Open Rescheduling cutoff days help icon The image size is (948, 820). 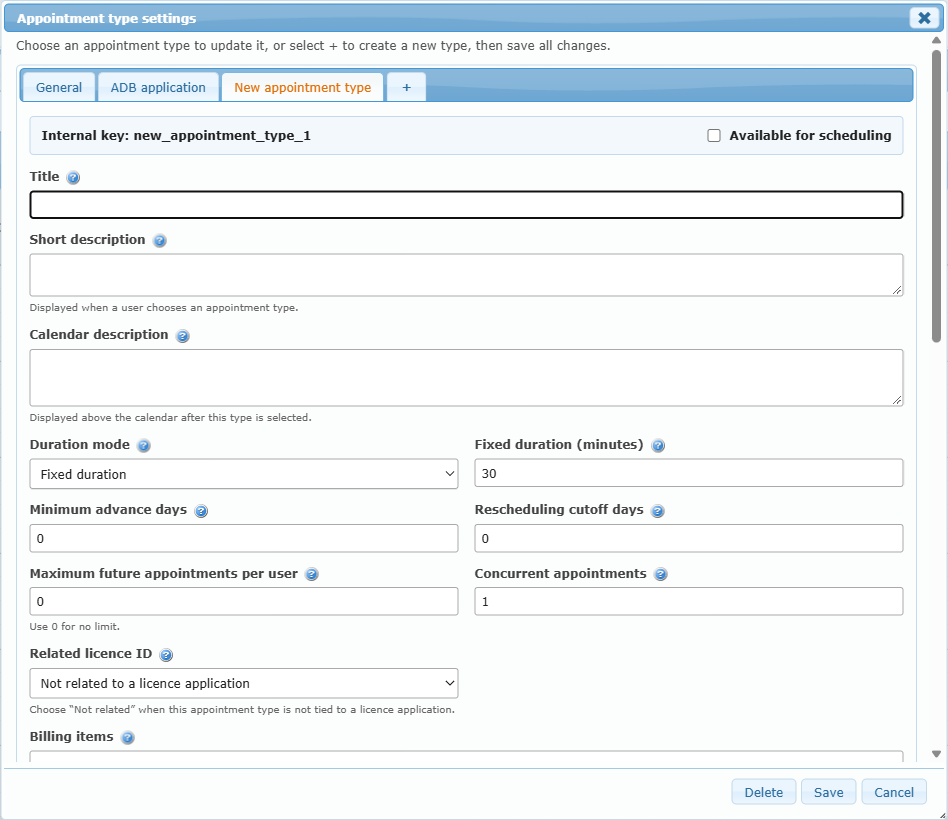[658, 511]
